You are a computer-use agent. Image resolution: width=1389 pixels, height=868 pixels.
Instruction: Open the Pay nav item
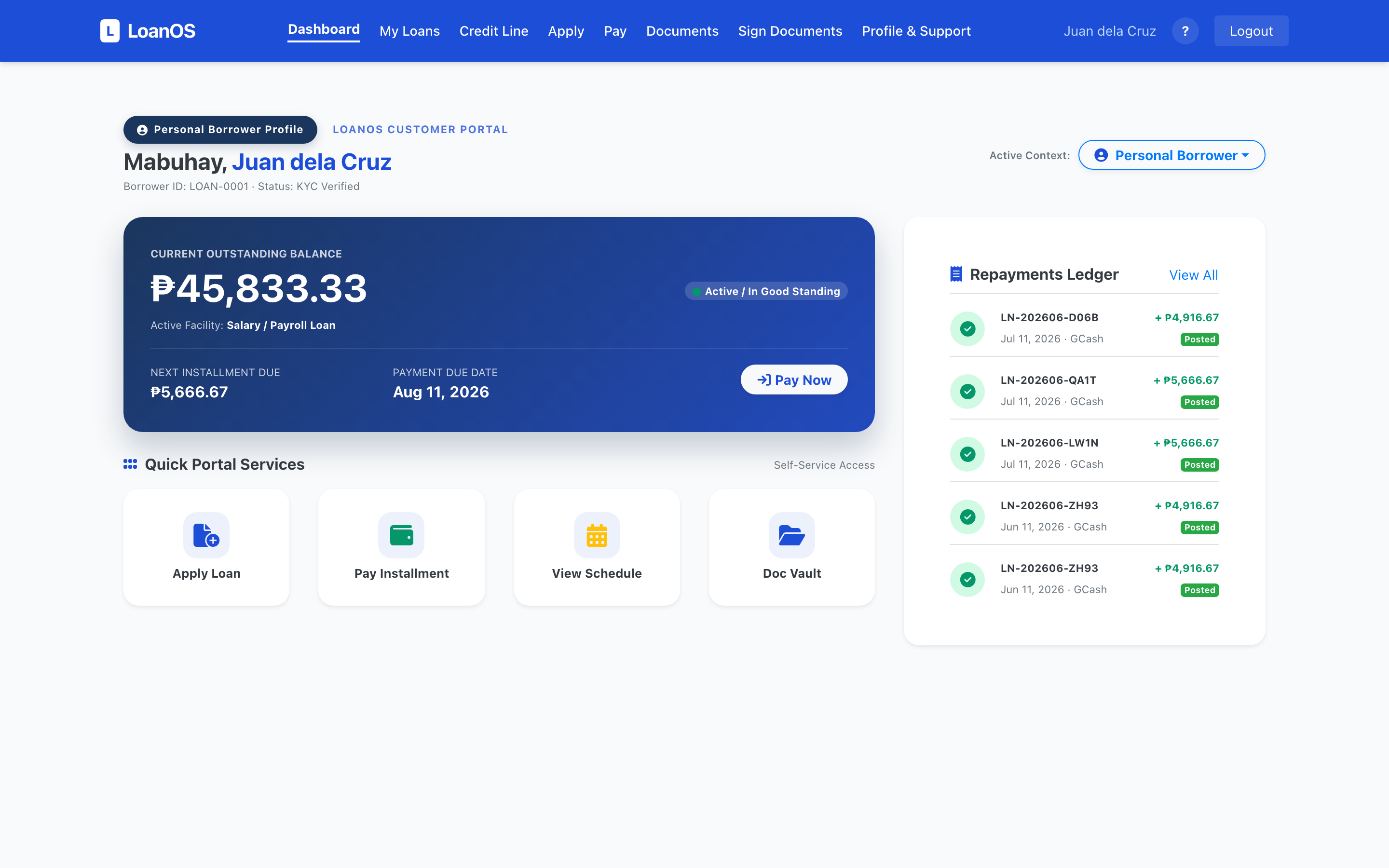point(615,31)
